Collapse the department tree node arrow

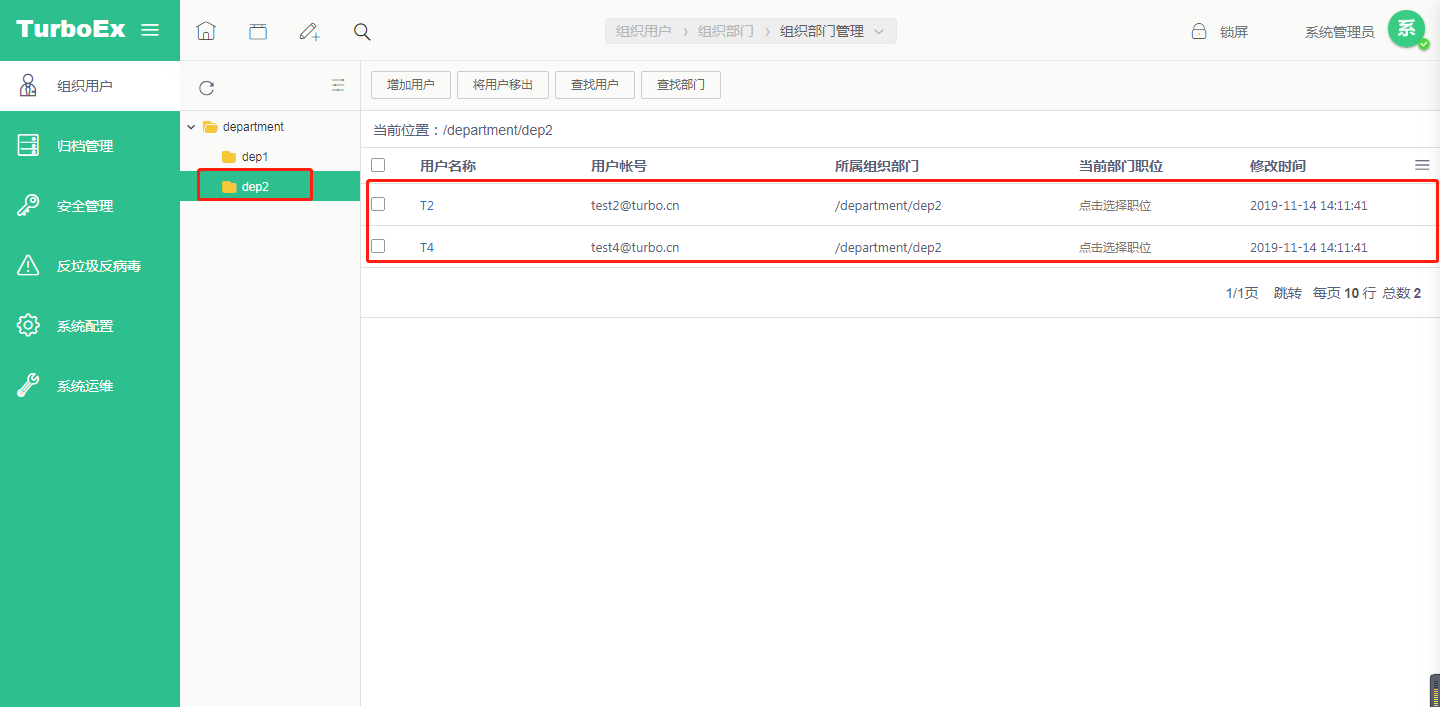[x=191, y=127]
